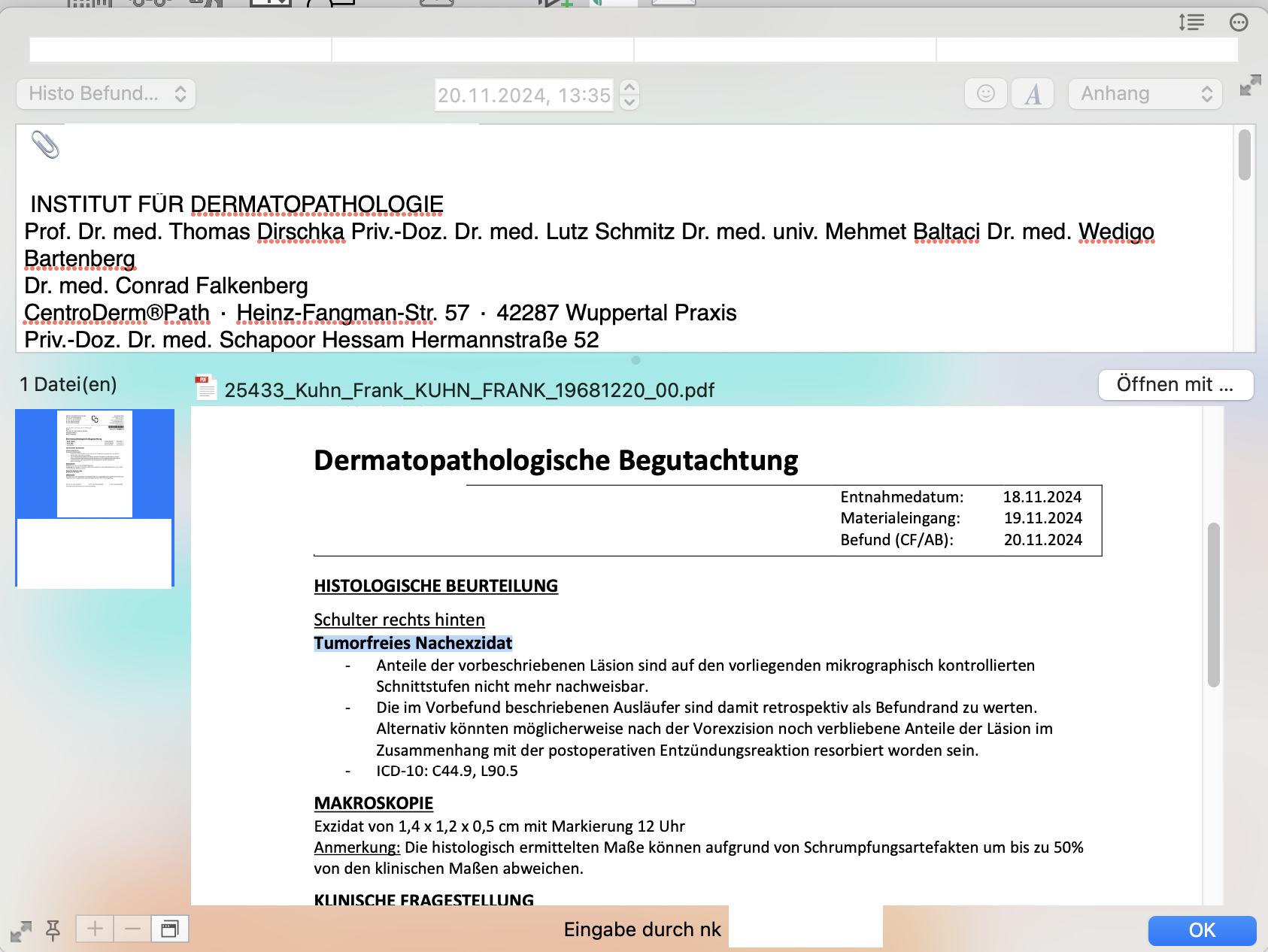Click the 'MAKROSKOPIE' heading
This screenshot has width=1268, height=952.
pos(374,803)
